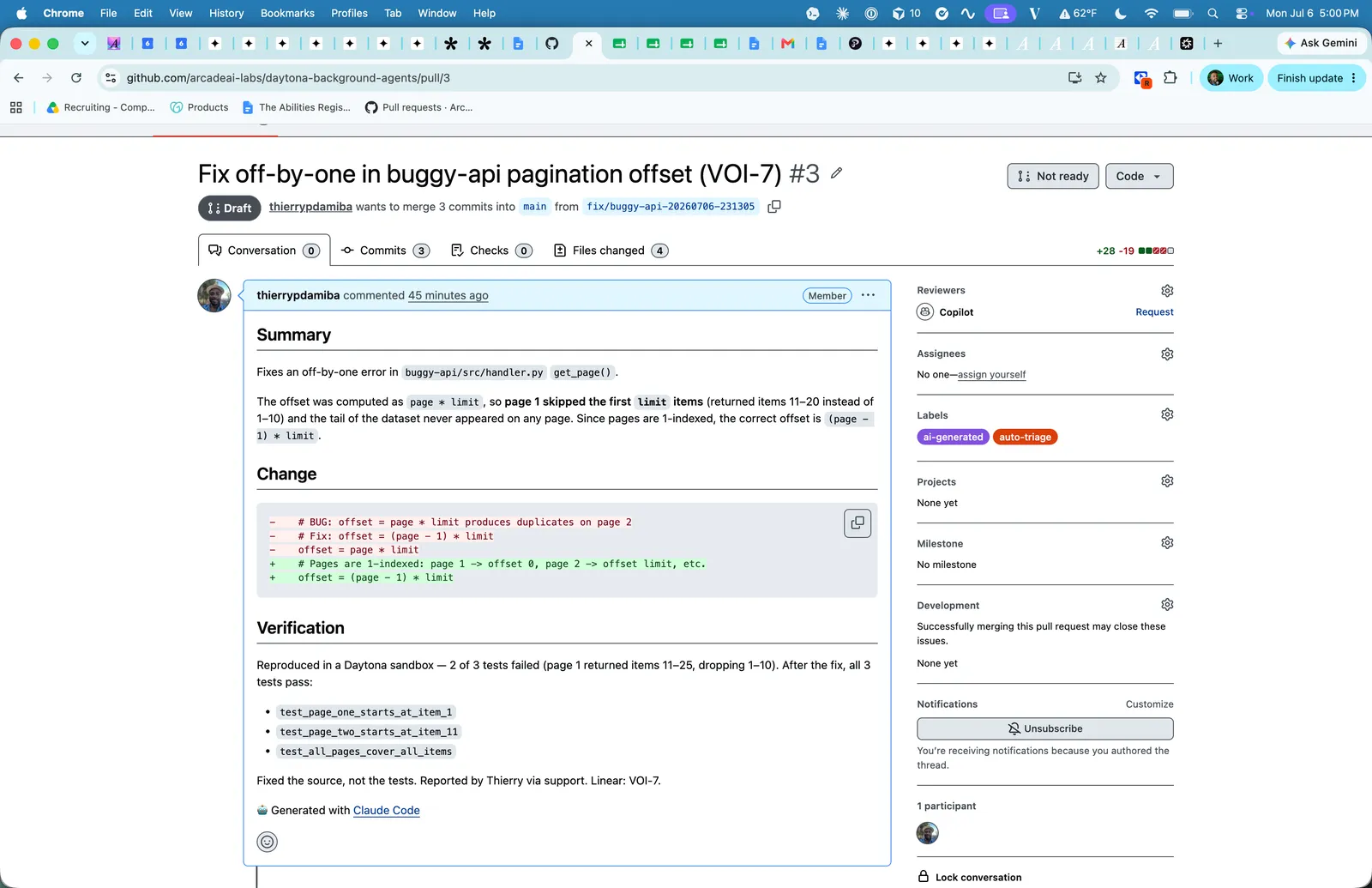Add emoji reaction to comment
This screenshot has width=1372, height=888.
(268, 842)
